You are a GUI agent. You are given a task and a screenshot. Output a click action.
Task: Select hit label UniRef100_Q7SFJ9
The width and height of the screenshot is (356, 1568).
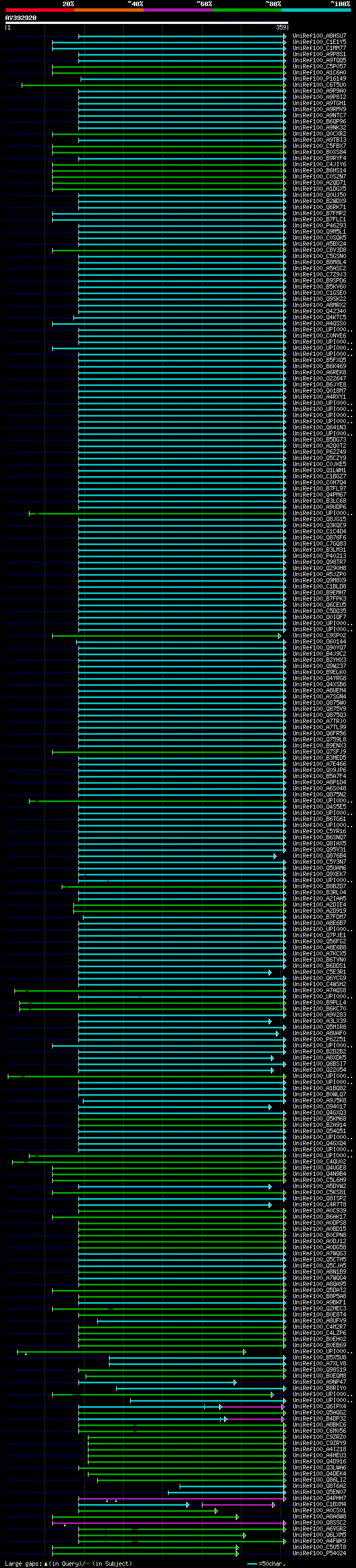click(x=319, y=752)
